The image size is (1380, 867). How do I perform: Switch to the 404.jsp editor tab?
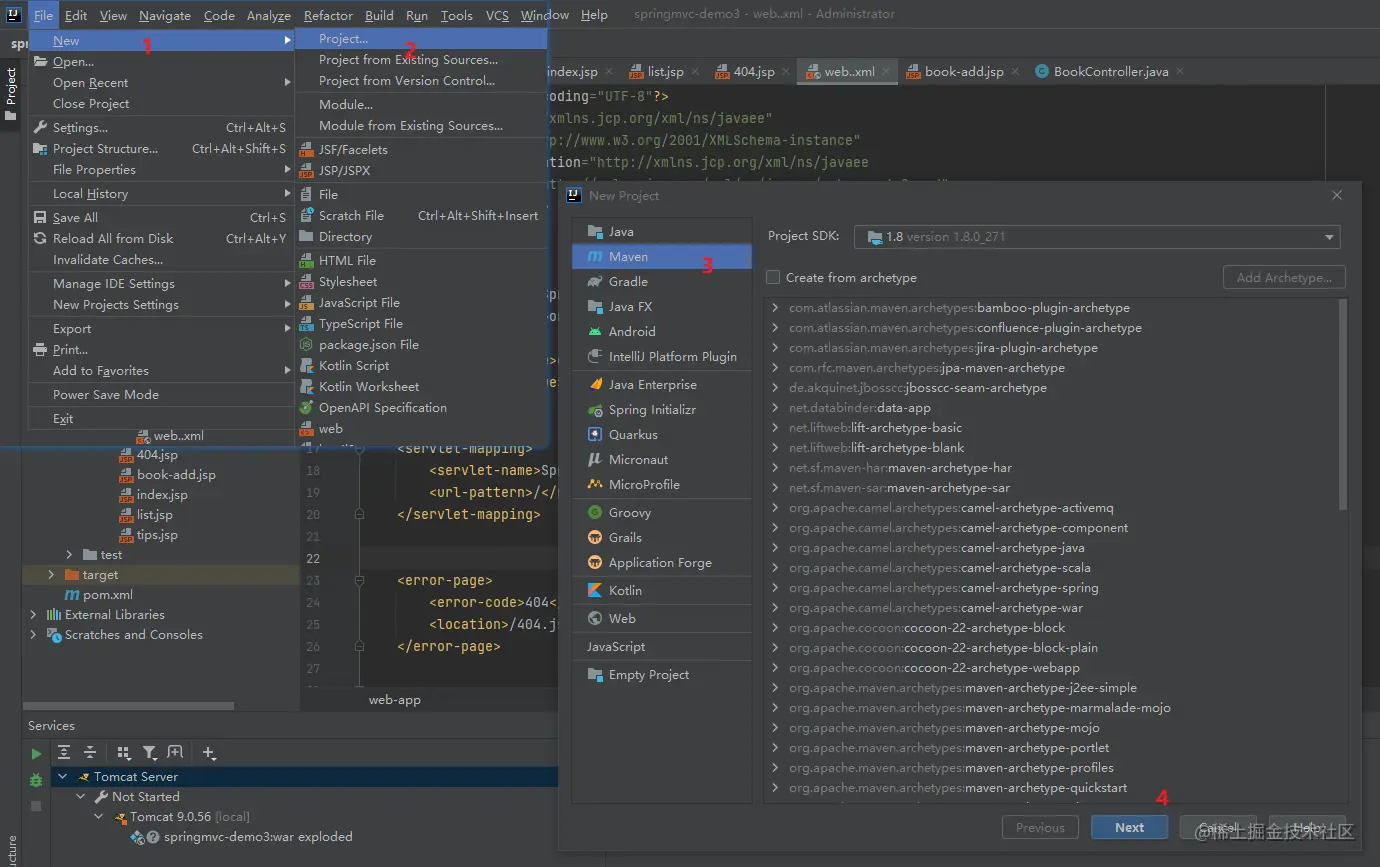(x=754, y=72)
